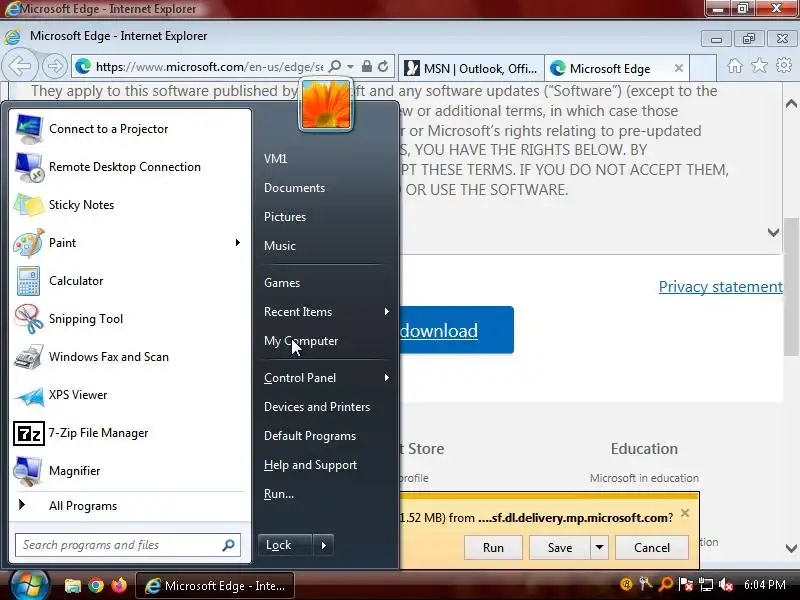Viewport: 800px width, 600px height.
Task: Expand the Recent Items submenu arrow
Action: pyautogui.click(x=387, y=312)
